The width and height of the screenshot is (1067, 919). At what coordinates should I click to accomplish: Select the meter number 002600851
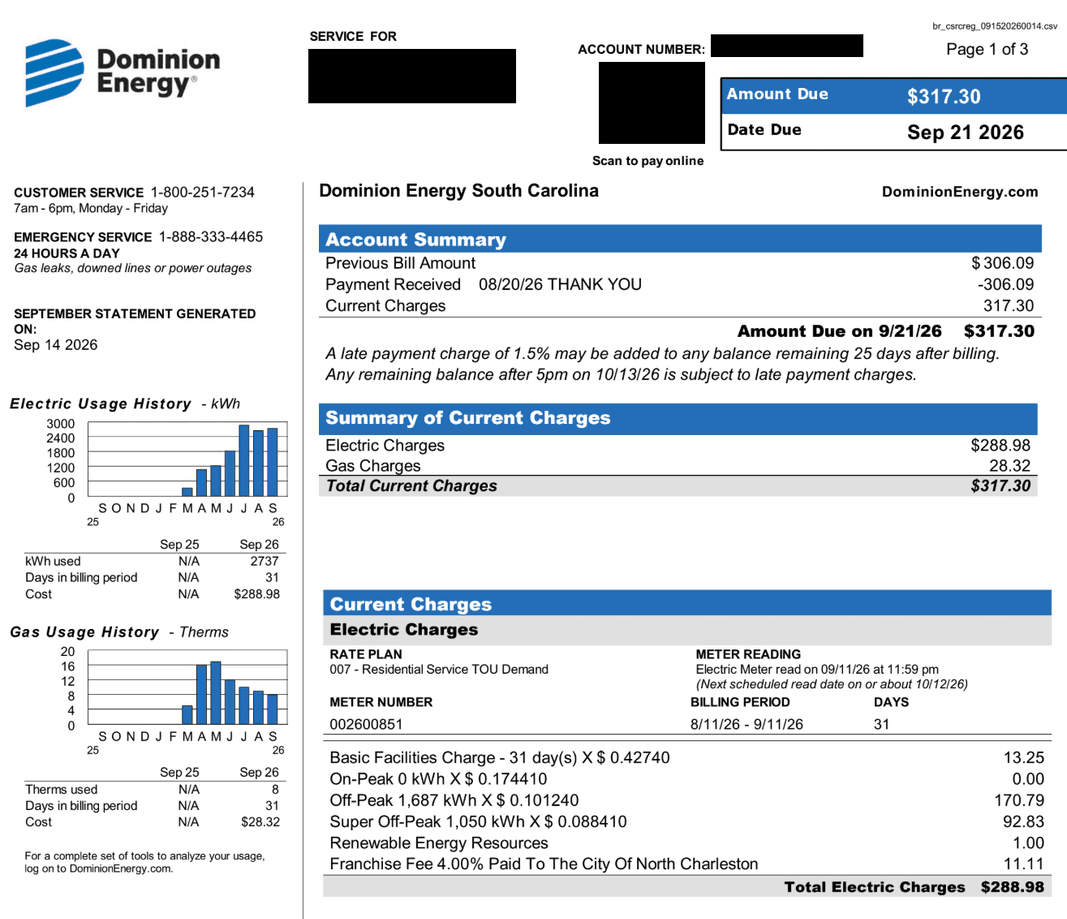coord(366,724)
